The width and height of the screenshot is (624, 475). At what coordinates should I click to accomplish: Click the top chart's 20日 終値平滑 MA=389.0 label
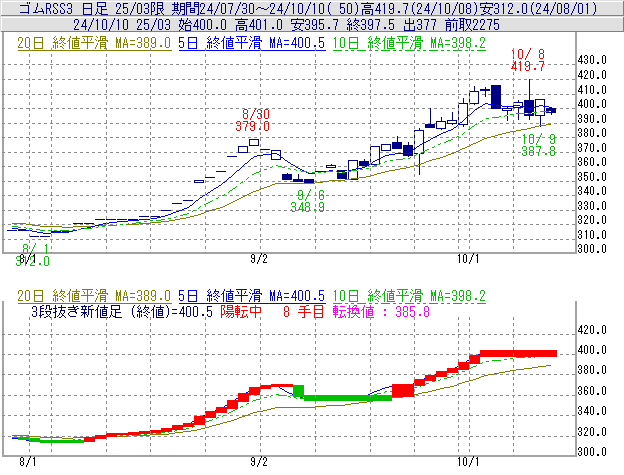[94, 43]
